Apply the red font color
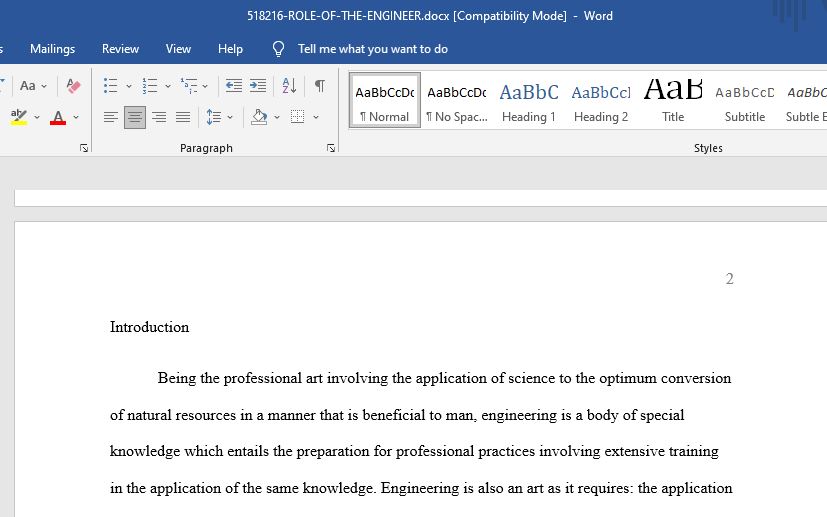 click(x=58, y=117)
